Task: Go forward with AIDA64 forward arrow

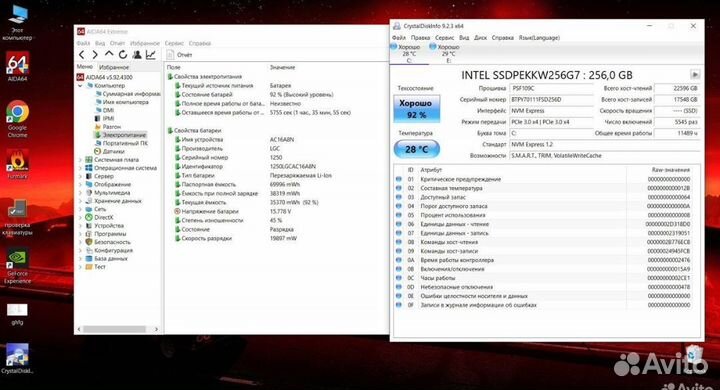Action: (95, 55)
